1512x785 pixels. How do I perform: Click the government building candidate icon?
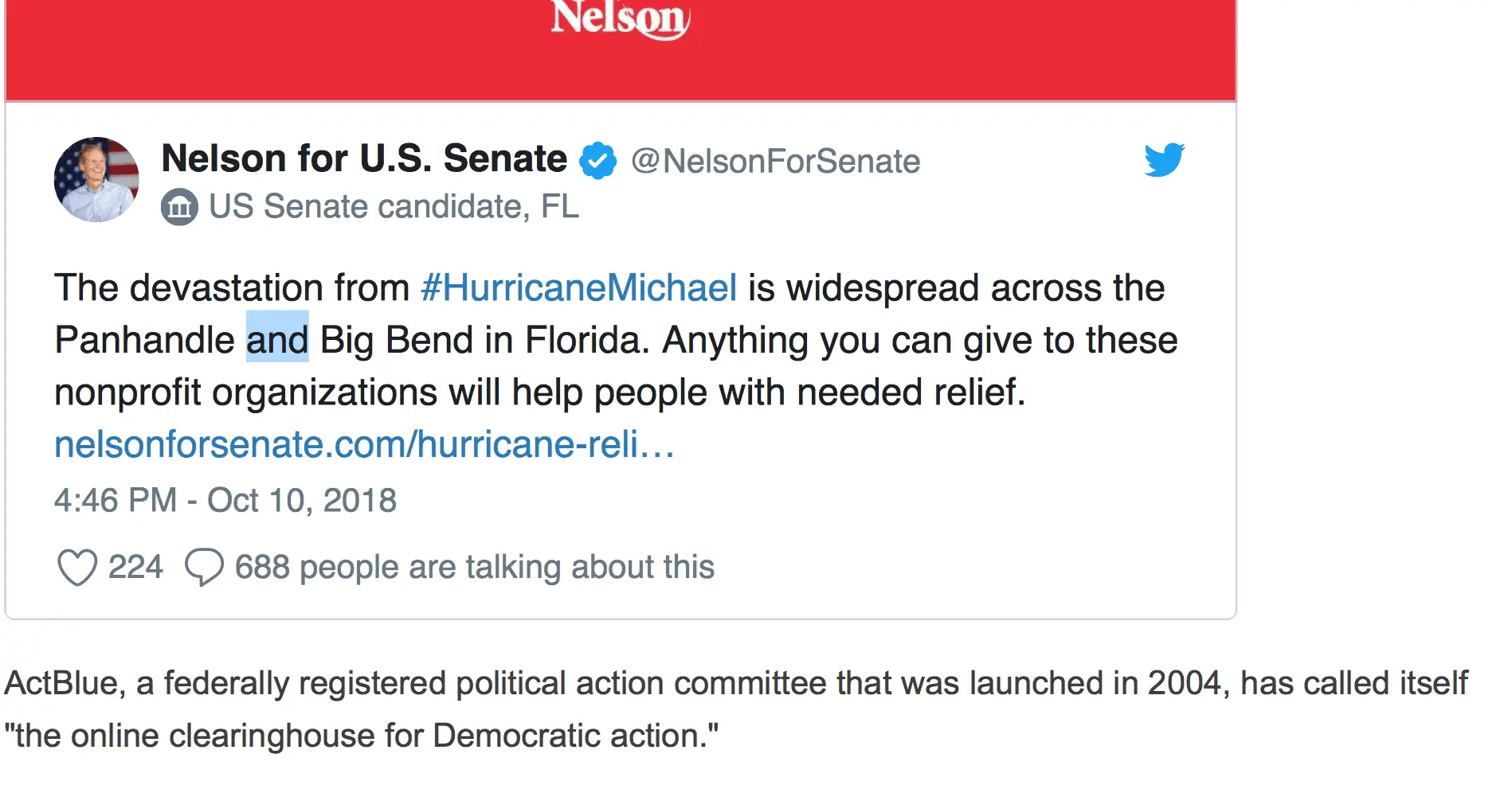coord(179,208)
